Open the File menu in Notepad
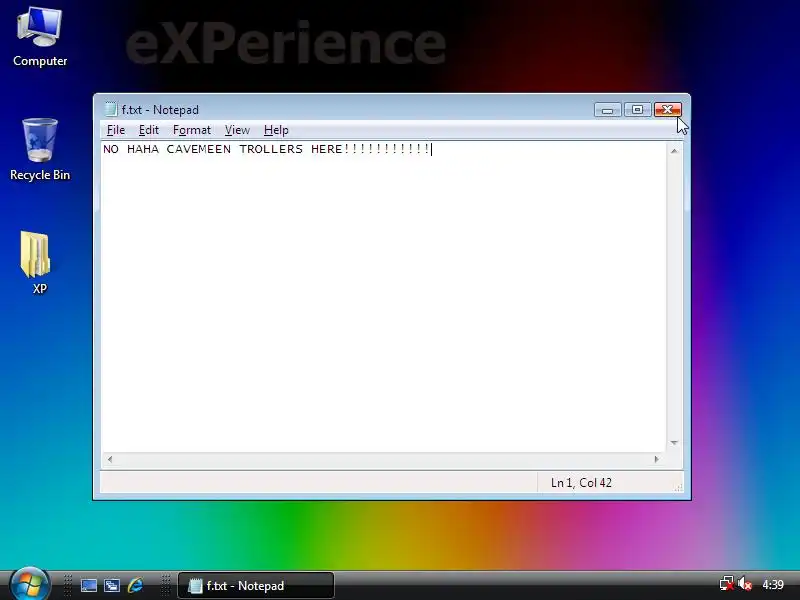The image size is (800, 600). coord(116,130)
